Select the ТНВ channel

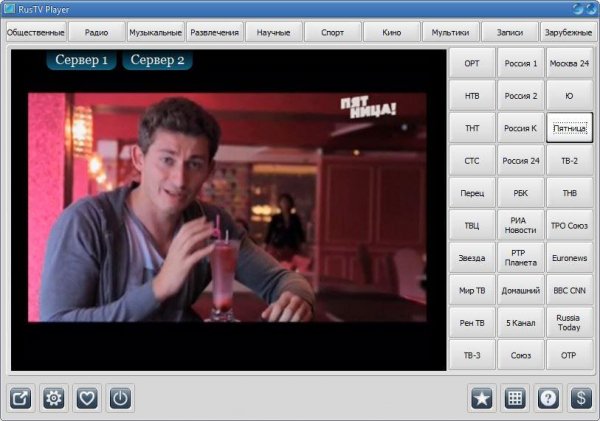[569, 193]
